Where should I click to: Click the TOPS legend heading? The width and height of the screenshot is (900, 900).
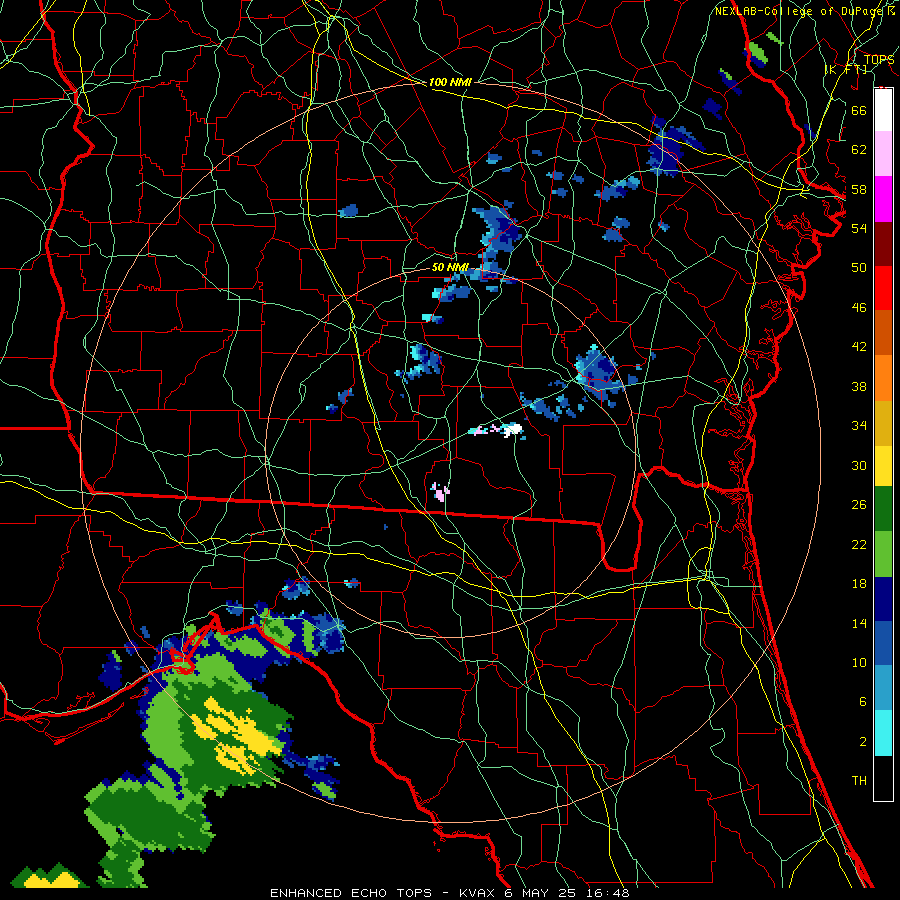tap(878, 59)
